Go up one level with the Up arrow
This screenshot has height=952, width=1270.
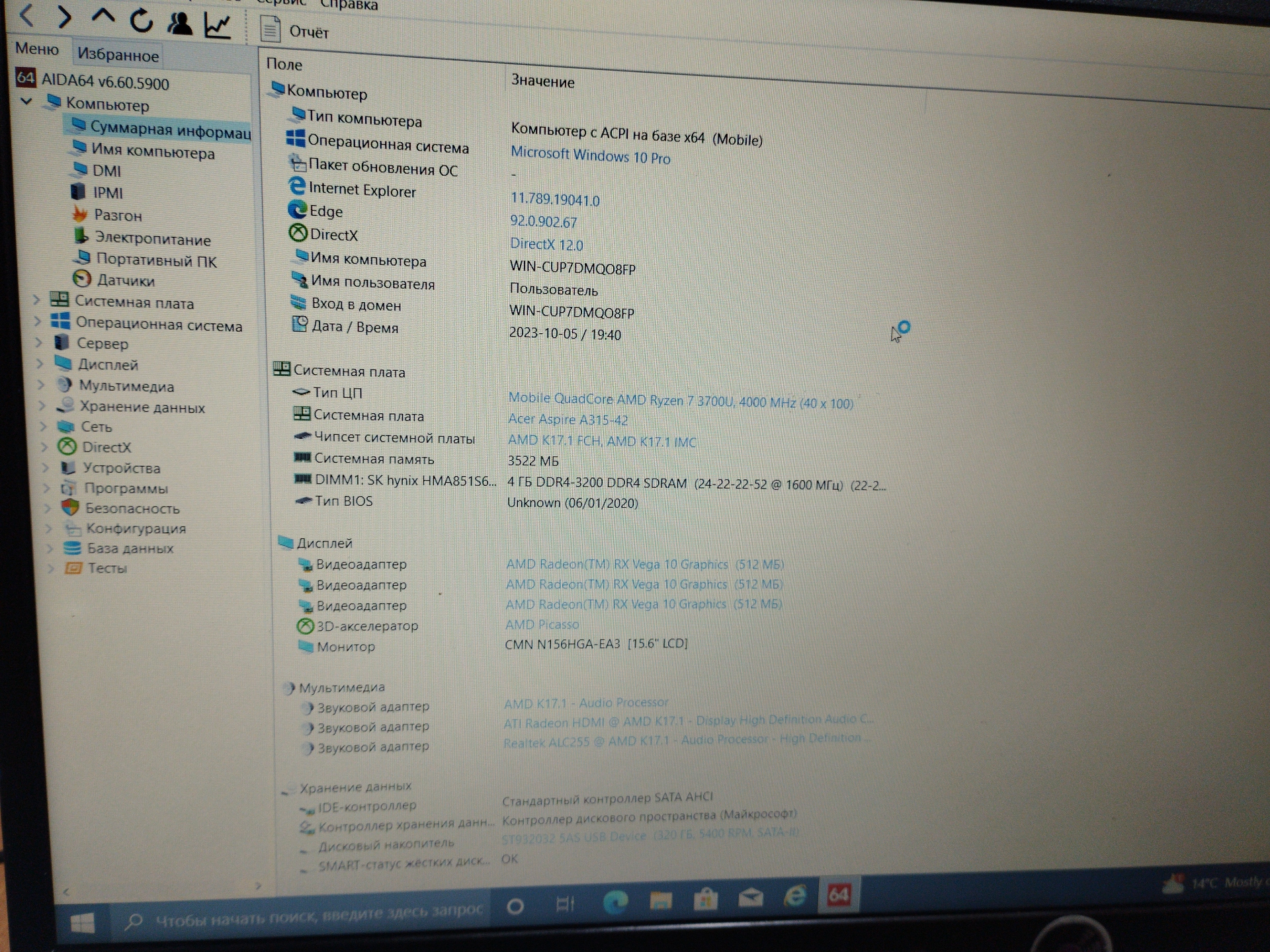pyautogui.click(x=103, y=16)
